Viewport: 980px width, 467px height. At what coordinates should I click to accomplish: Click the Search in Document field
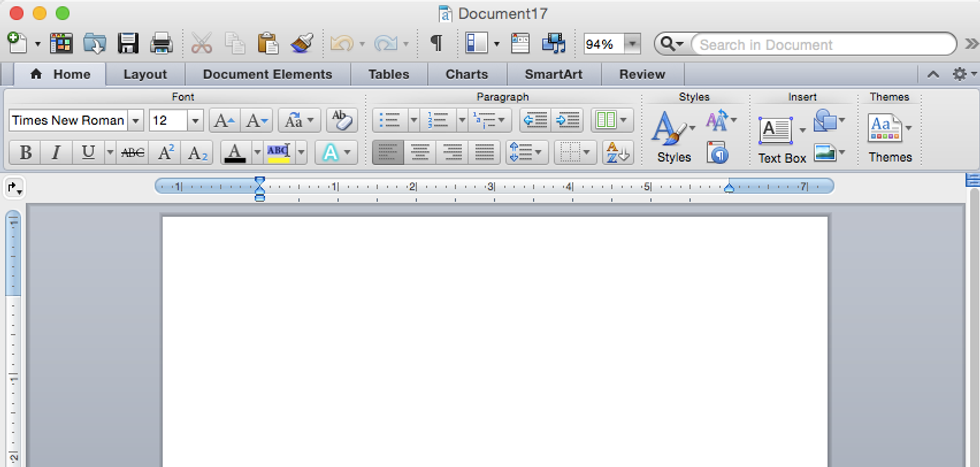click(x=822, y=44)
